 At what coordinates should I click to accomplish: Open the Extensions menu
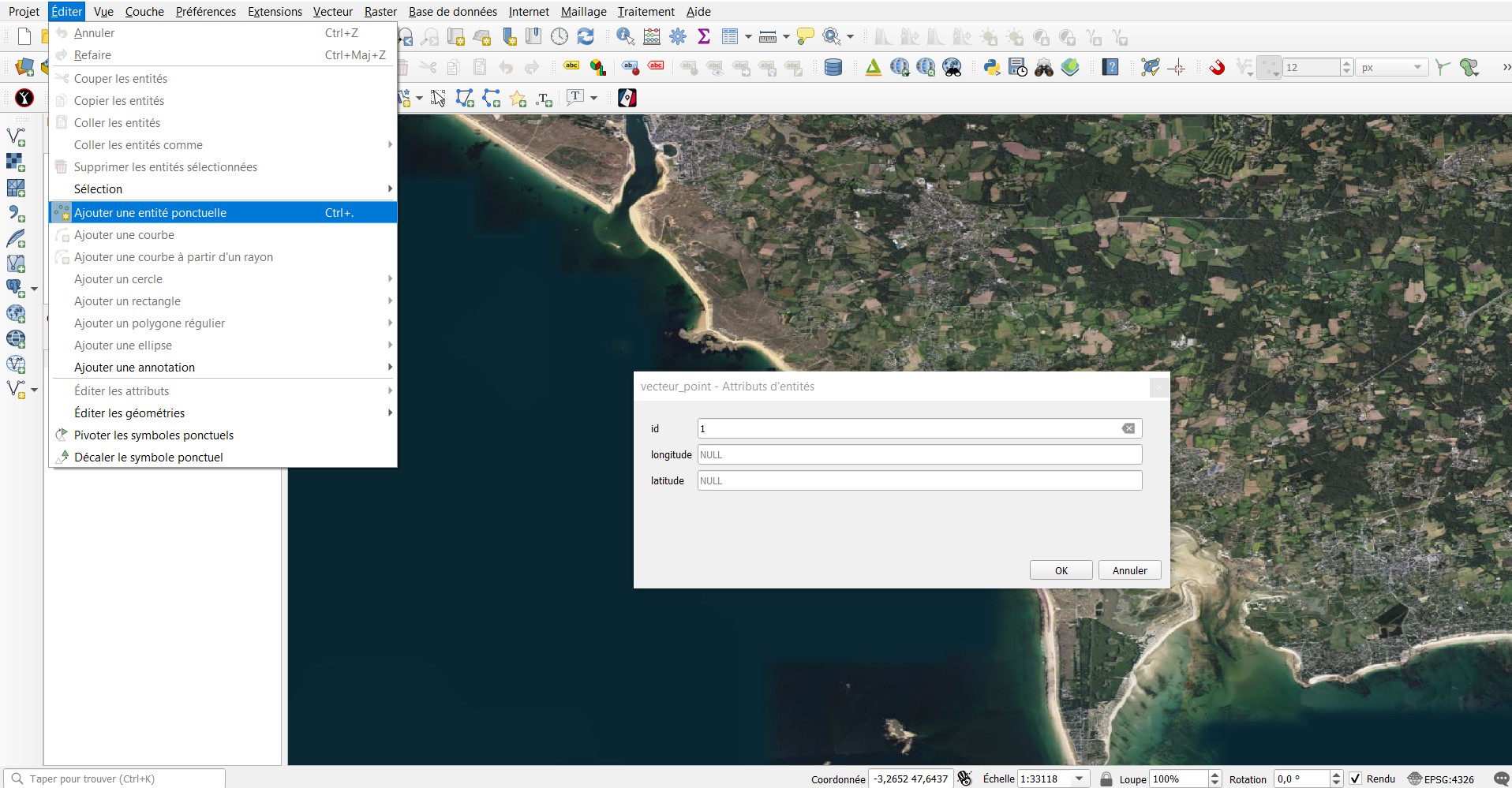(x=275, y=12)
